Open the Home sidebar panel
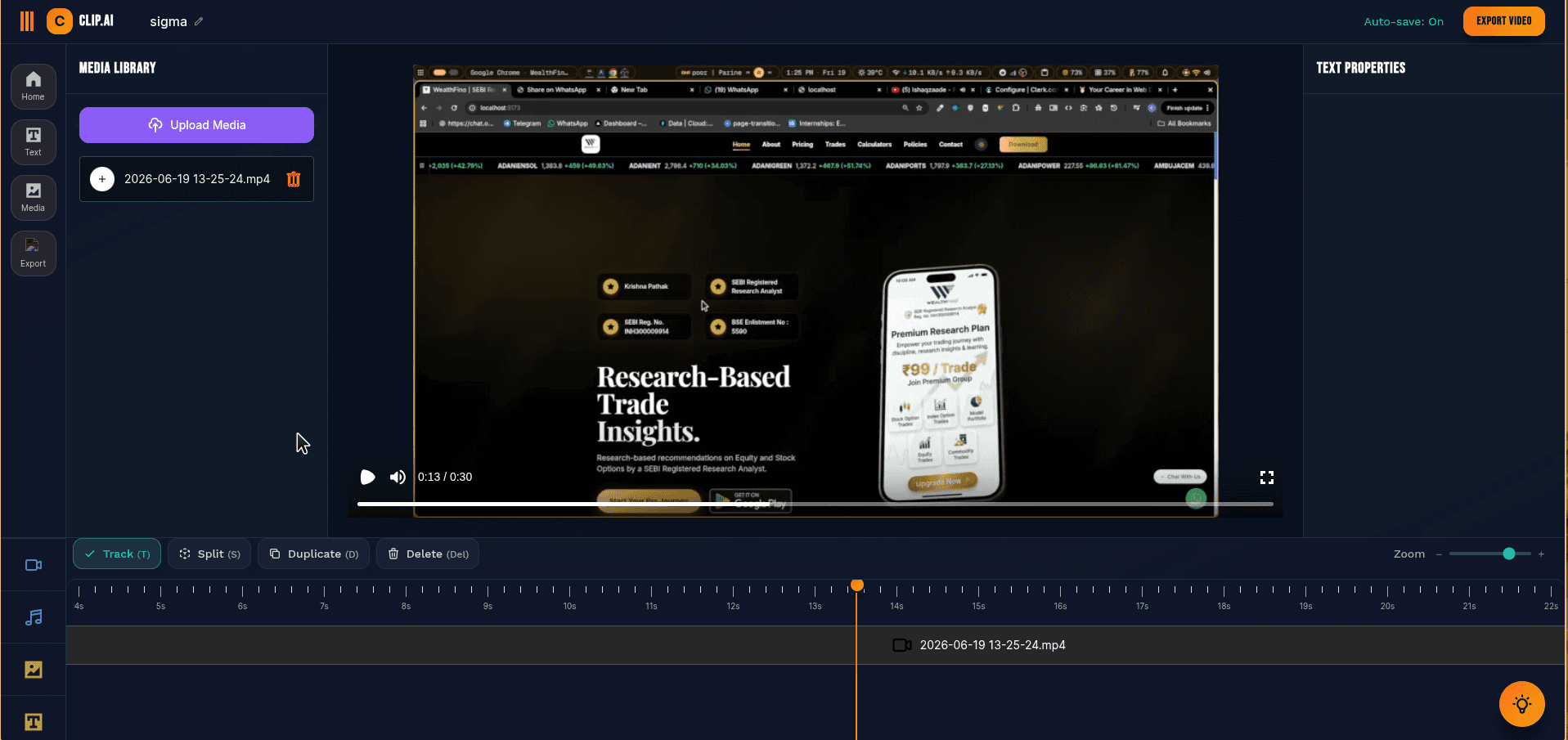 (x=34, y=87)
